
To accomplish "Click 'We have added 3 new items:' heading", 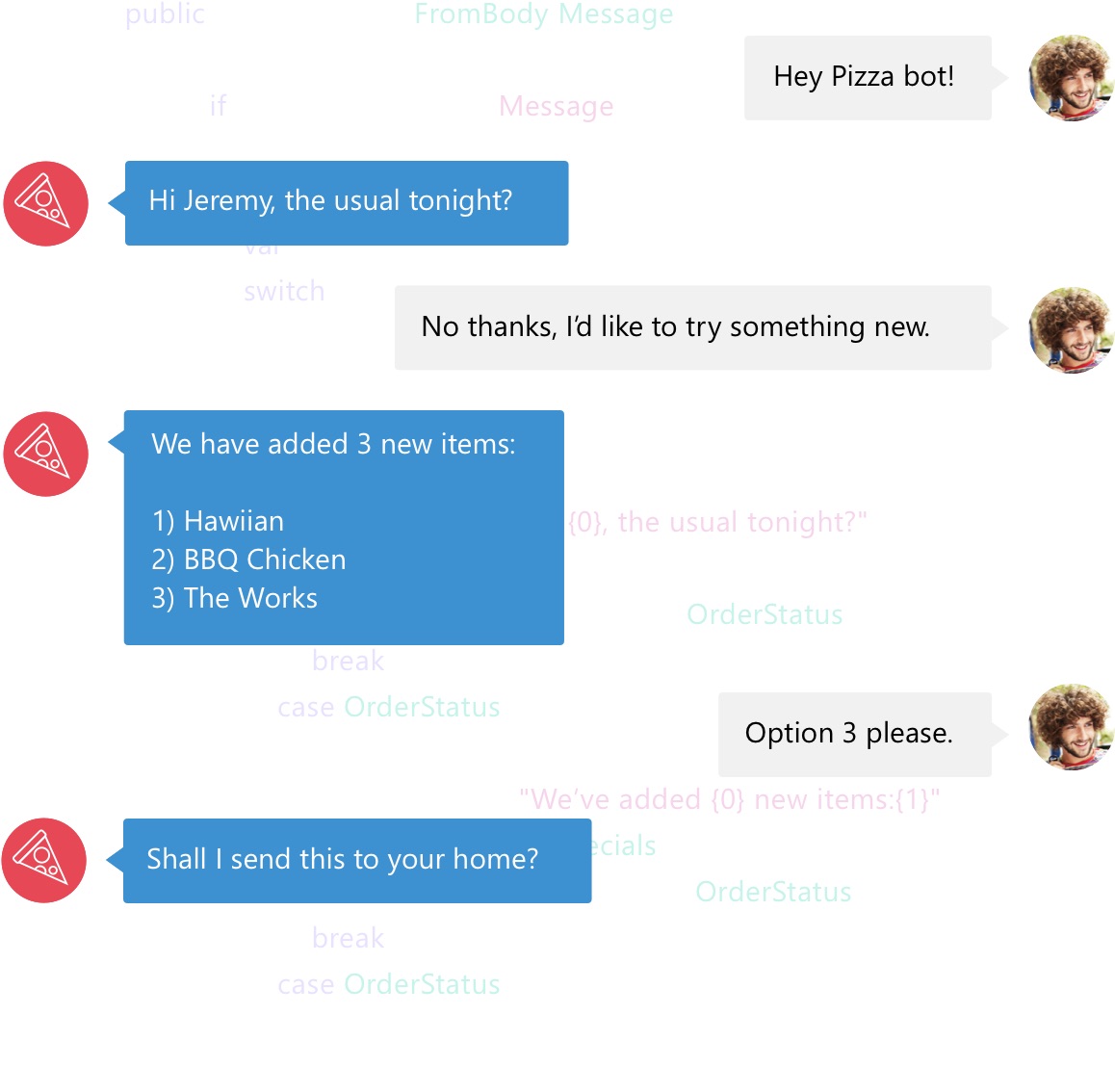I will point(333,444).
